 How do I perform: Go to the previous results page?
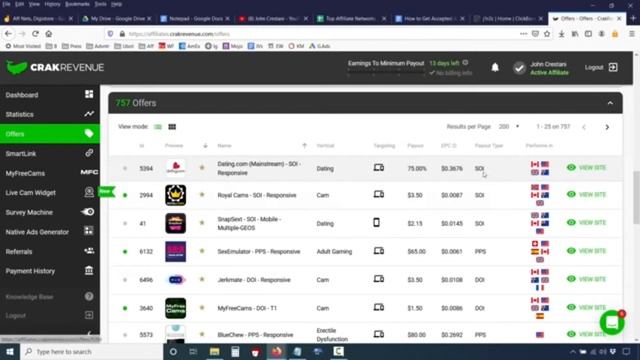click(584, 127)
